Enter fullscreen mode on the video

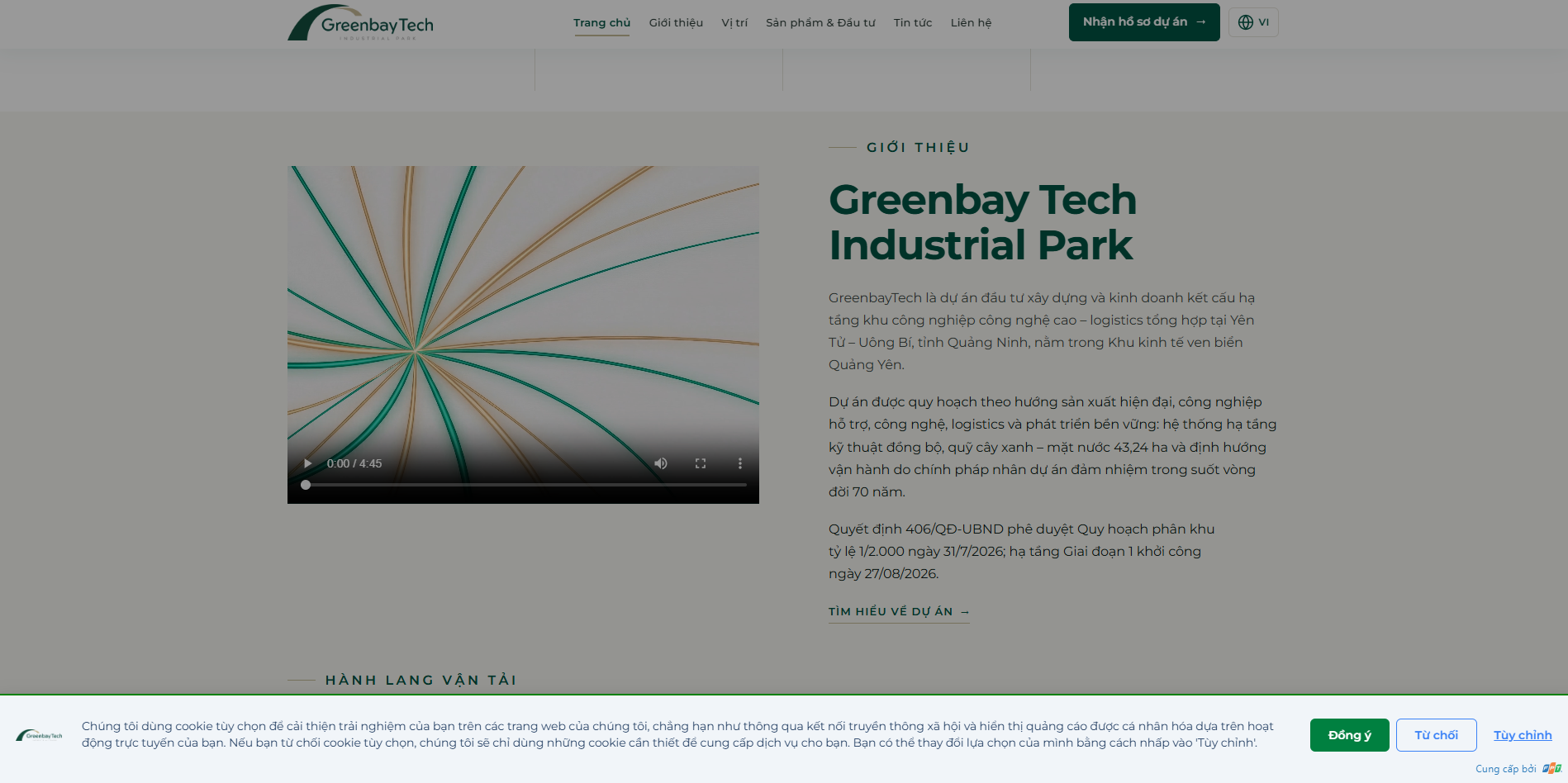pos(701,463)
